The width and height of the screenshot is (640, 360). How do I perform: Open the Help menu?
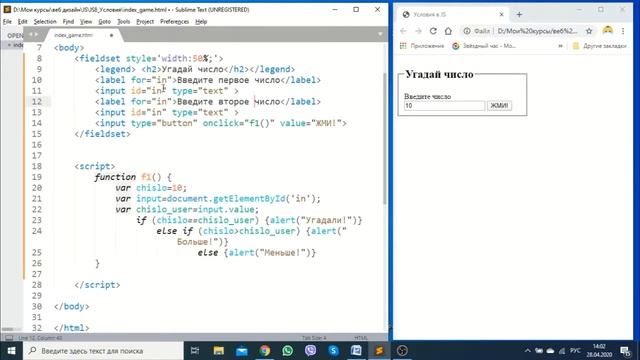[201, 22]
